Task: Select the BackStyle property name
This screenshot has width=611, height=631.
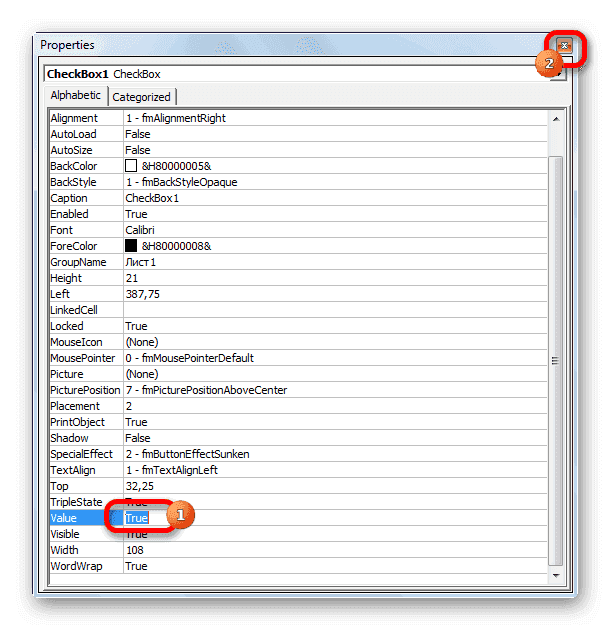Action: click(73, 182)
